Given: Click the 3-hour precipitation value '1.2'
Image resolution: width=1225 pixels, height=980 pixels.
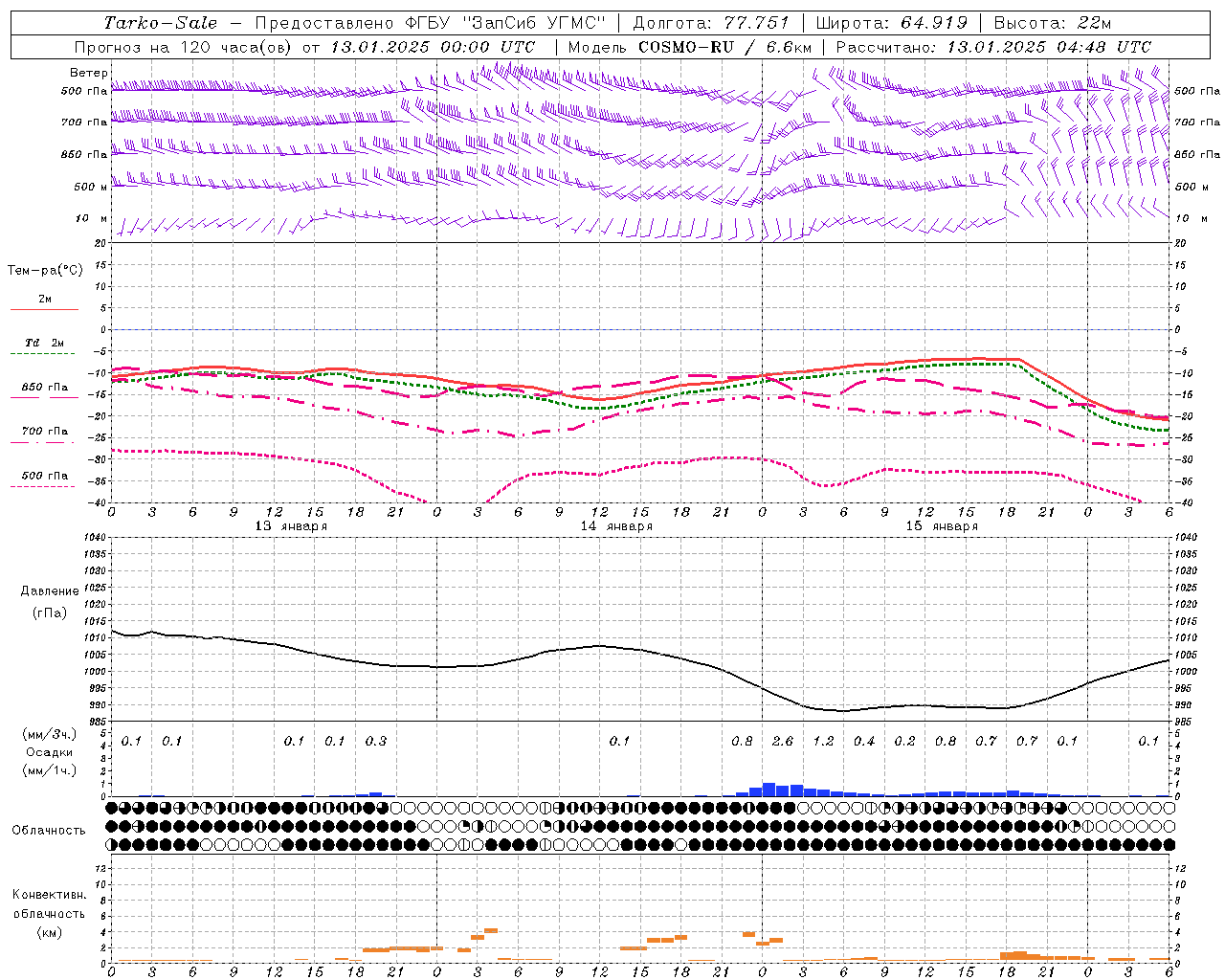Looking at the screenshot, I should pyautogui.click(x=823, y=742).
